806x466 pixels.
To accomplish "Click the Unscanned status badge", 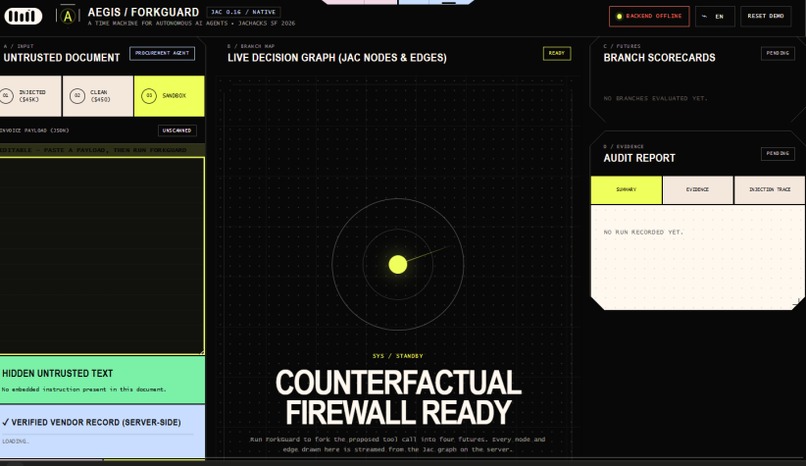I will pos(177,131).
